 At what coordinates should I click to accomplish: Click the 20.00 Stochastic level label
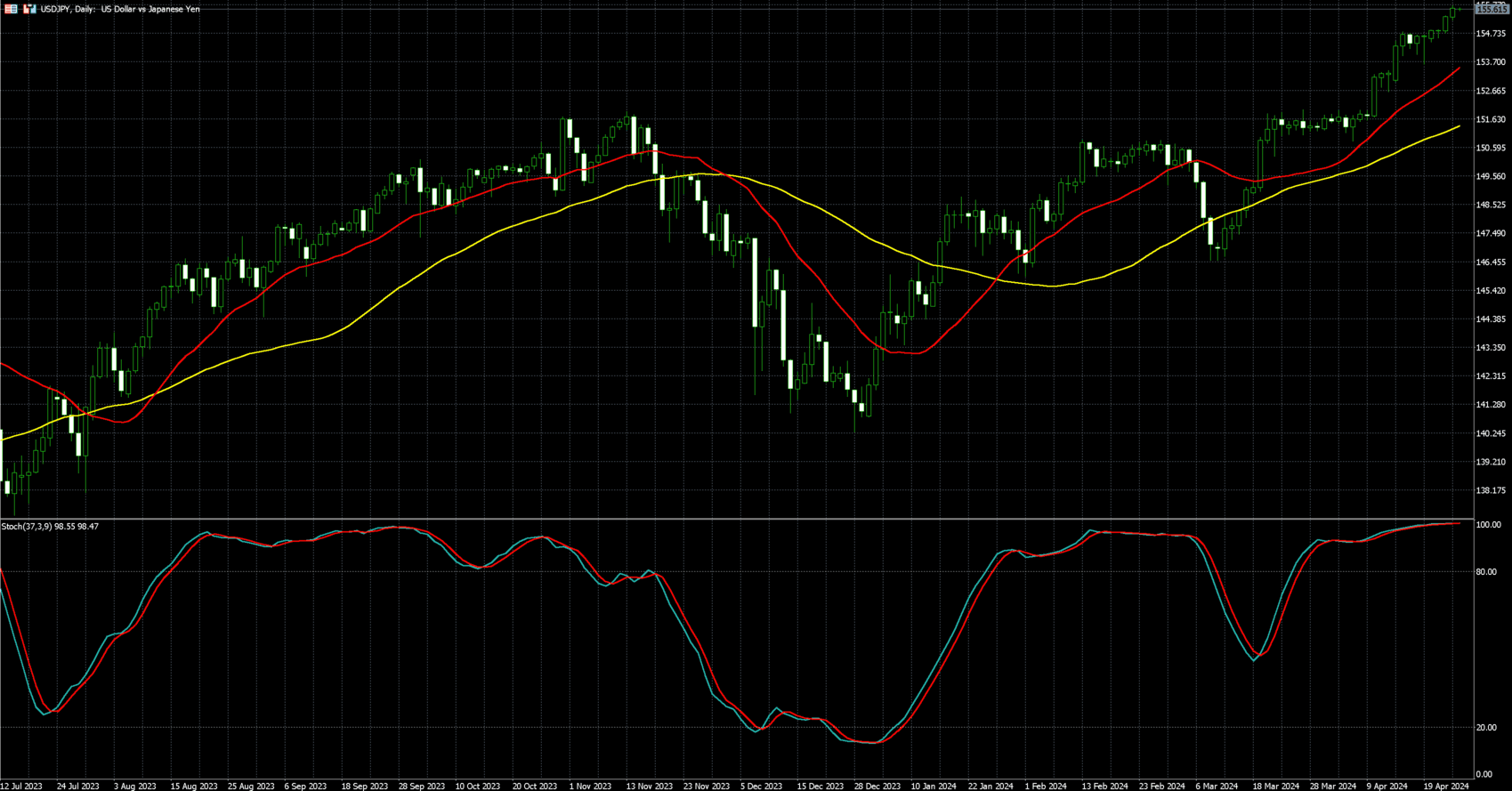click(1485, 728)
